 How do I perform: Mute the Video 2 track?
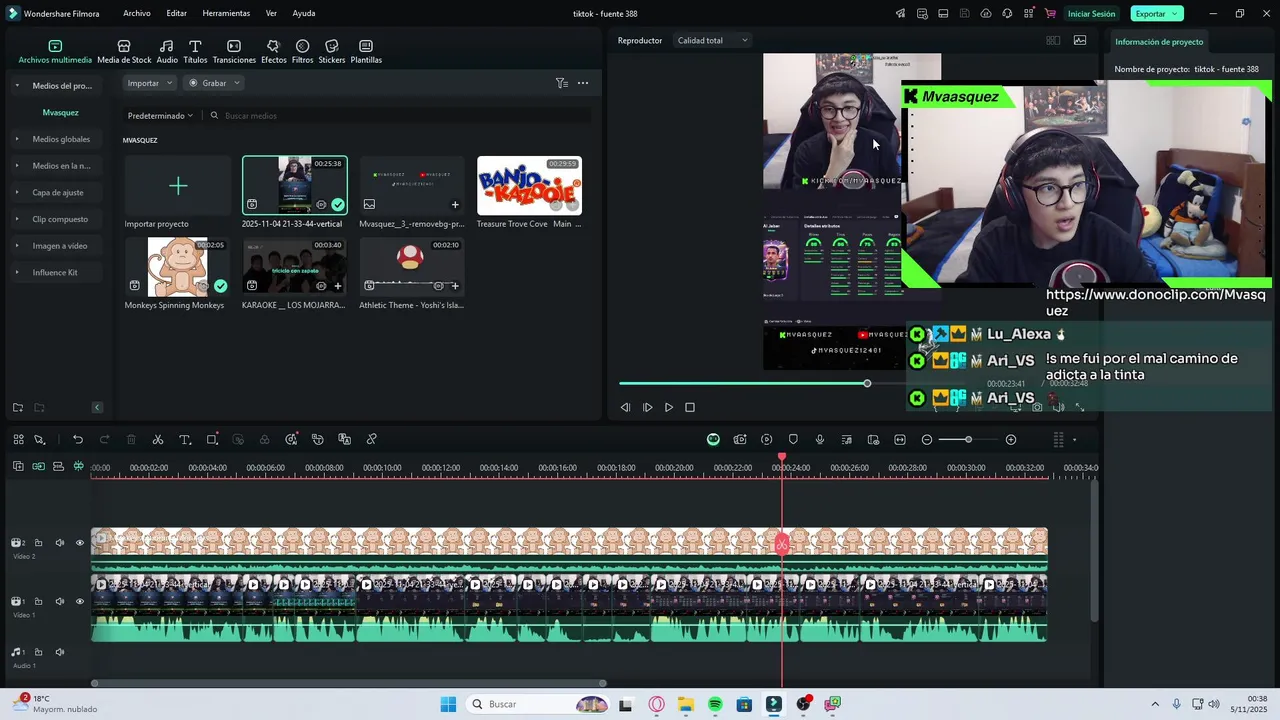point(59,543)
